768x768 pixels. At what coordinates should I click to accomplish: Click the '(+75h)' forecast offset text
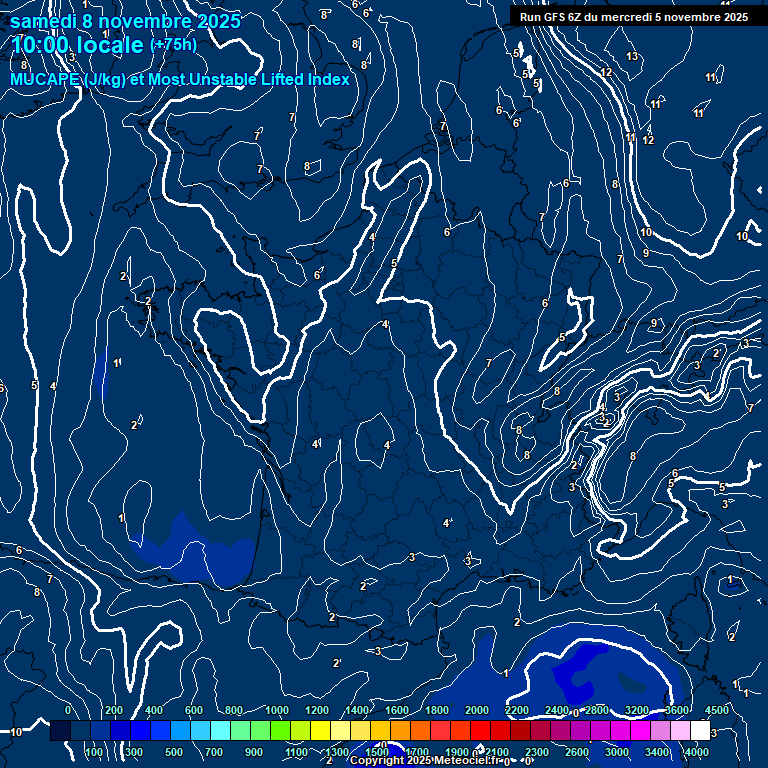point(173,45)
